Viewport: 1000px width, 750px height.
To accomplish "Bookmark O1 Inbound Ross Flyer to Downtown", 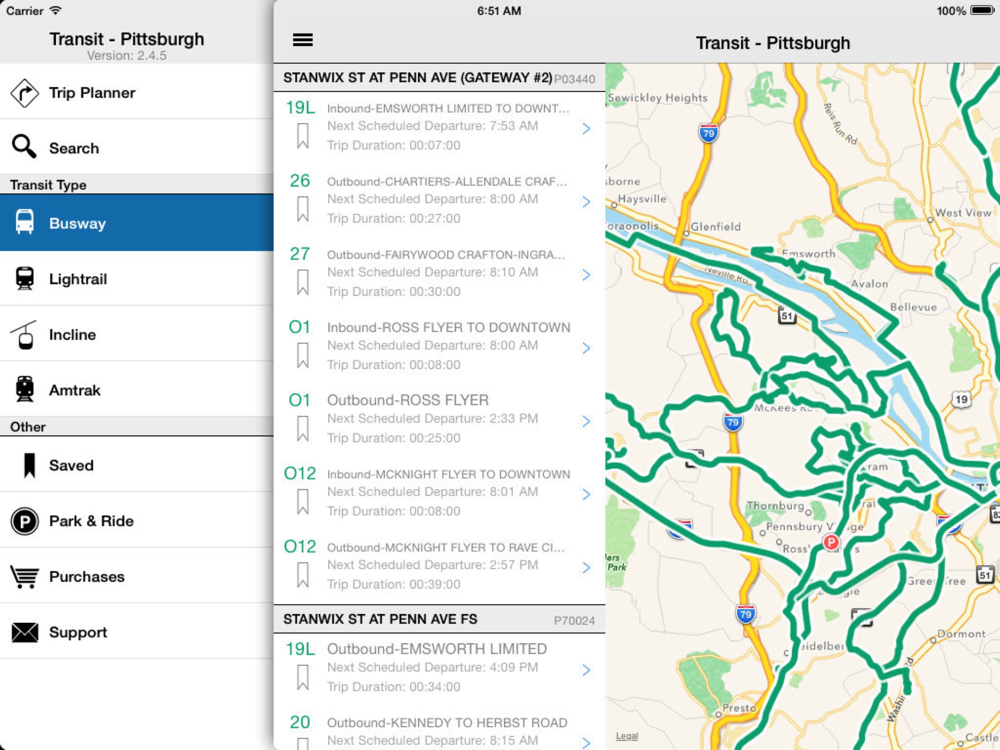I will (303, 356).
